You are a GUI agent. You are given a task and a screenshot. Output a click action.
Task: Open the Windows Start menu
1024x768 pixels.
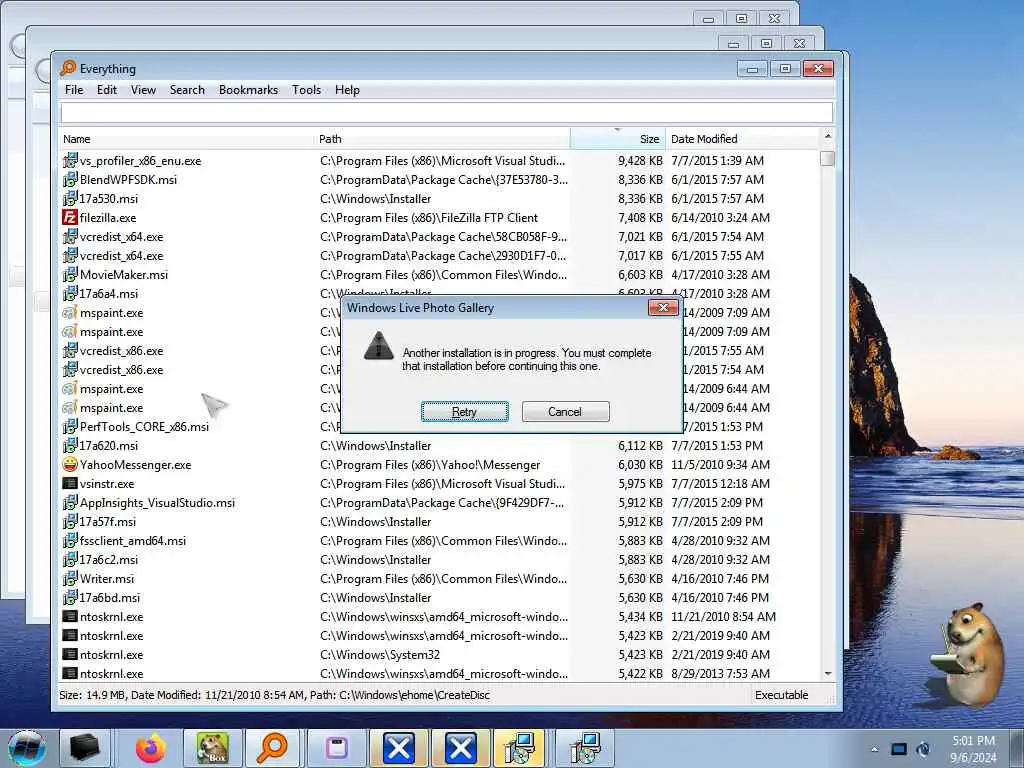point(26,748)
